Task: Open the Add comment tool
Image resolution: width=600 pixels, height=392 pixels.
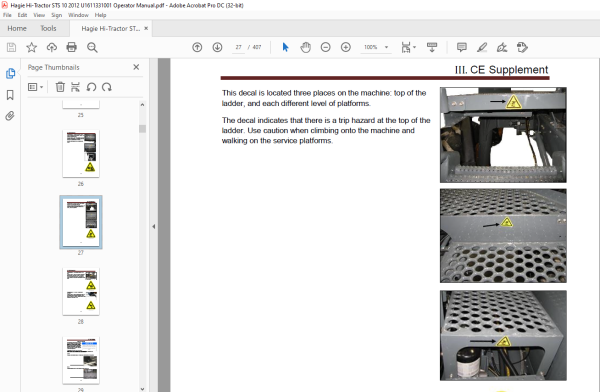Action: 462,47
